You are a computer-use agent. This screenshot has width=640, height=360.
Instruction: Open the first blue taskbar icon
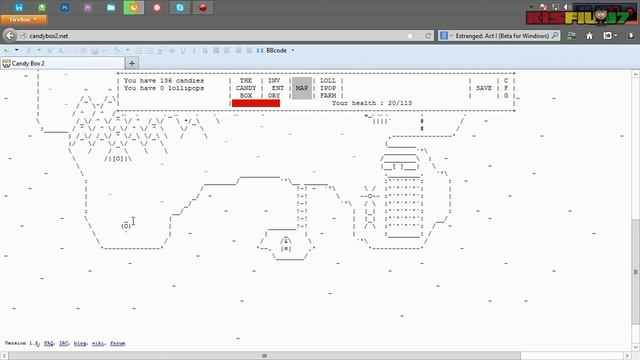coord(19,7)
